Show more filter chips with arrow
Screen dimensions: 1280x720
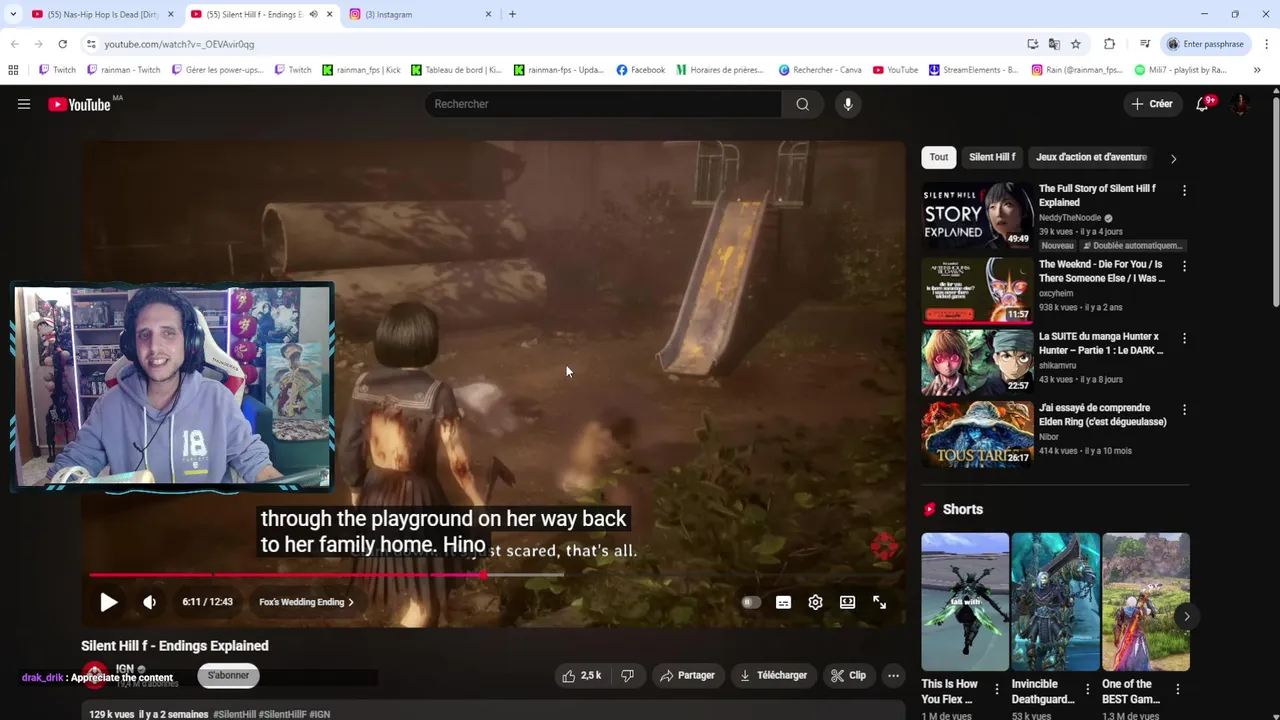[x=1173, y=158]
